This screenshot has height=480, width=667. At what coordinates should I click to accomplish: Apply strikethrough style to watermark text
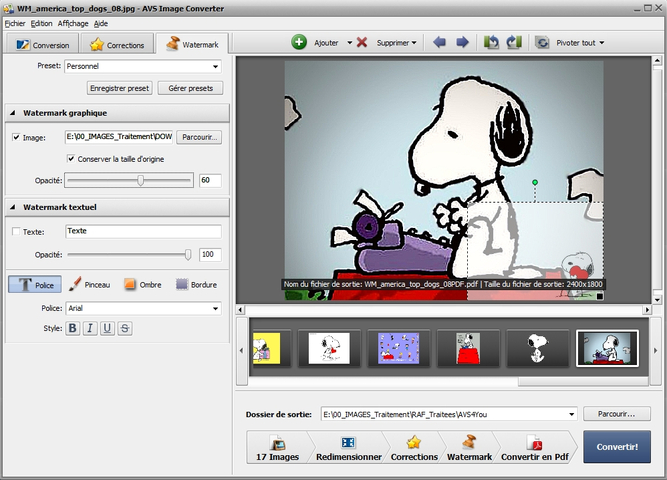pyautogui.click(x=125, y=328)
